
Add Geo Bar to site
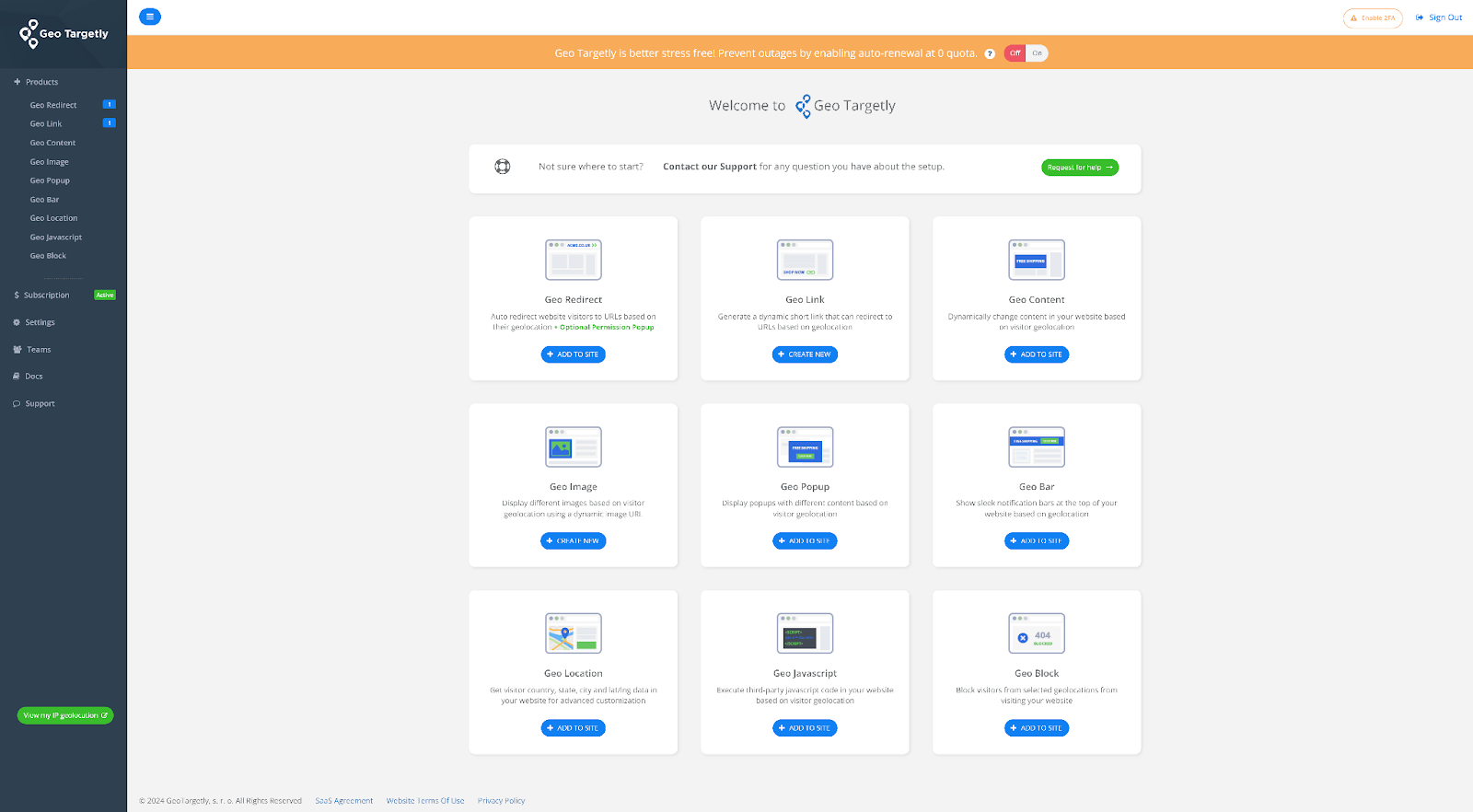pyautogui.click(x=1037, y=541)
